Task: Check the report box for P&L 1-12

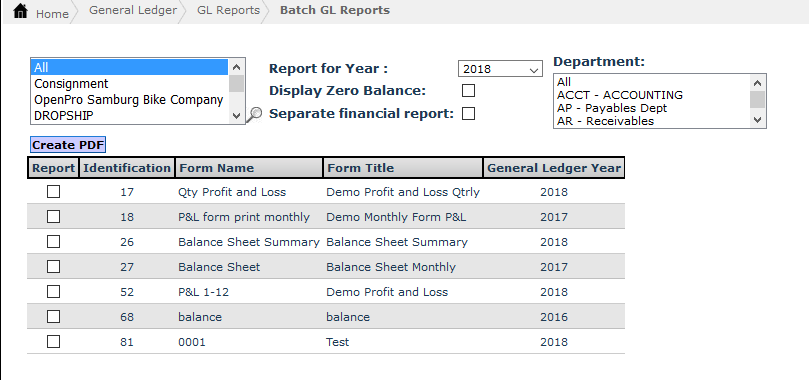Action: [53, 292]
